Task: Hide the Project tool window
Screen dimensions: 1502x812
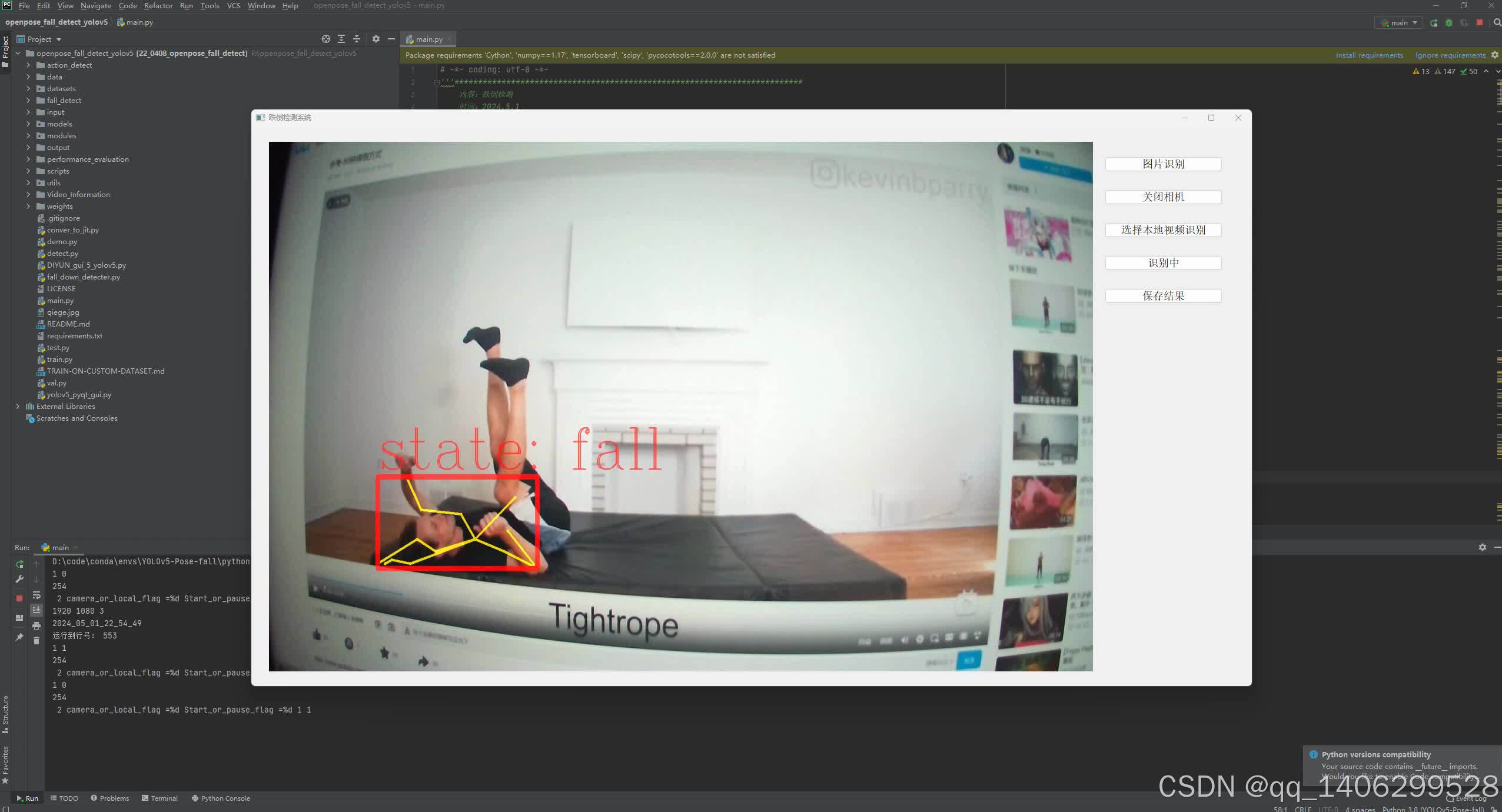Action: pos(391,39)
